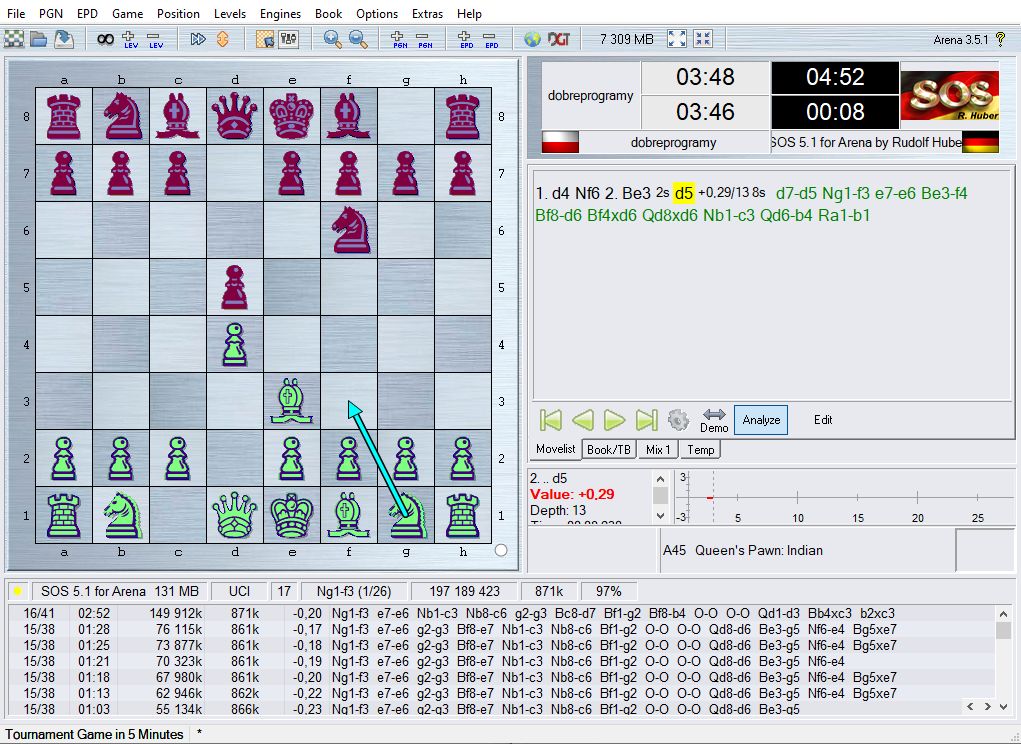Click the UCI protocol status field
1021x744 pixels.
click(240, 591)
